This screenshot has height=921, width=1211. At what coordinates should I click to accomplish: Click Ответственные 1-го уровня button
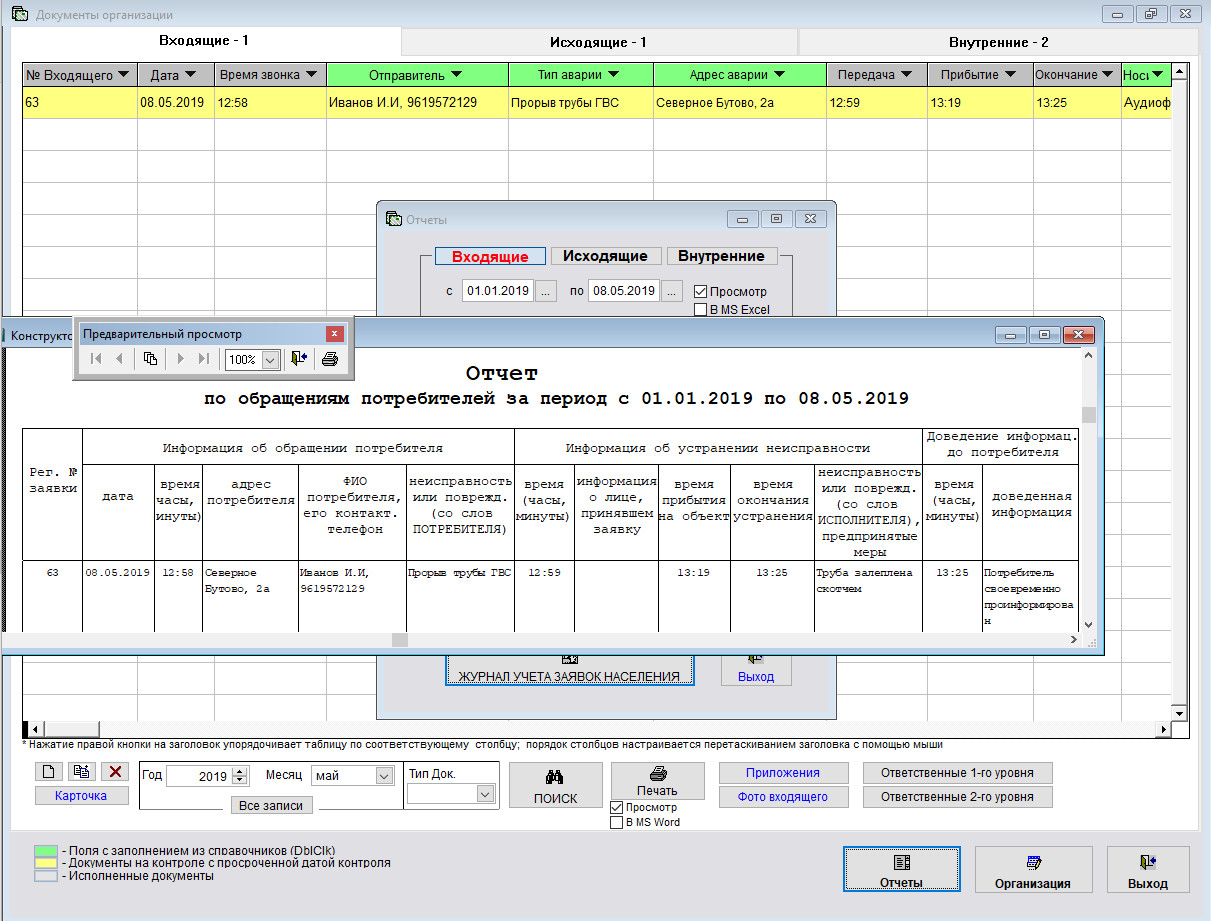[x=957, y=773]
